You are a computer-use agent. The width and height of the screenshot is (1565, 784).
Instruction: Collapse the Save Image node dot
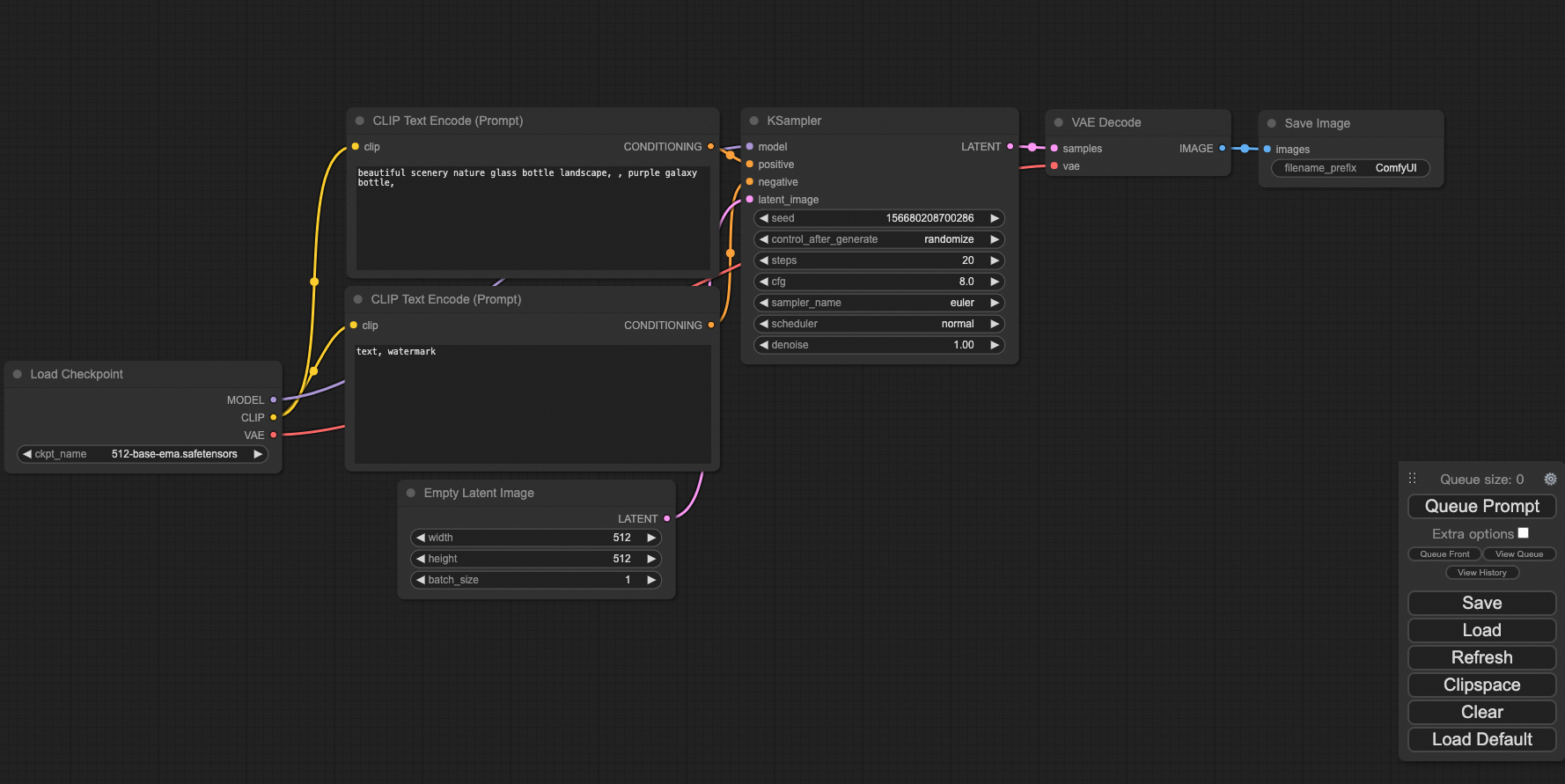click(x=1272, y=123)
